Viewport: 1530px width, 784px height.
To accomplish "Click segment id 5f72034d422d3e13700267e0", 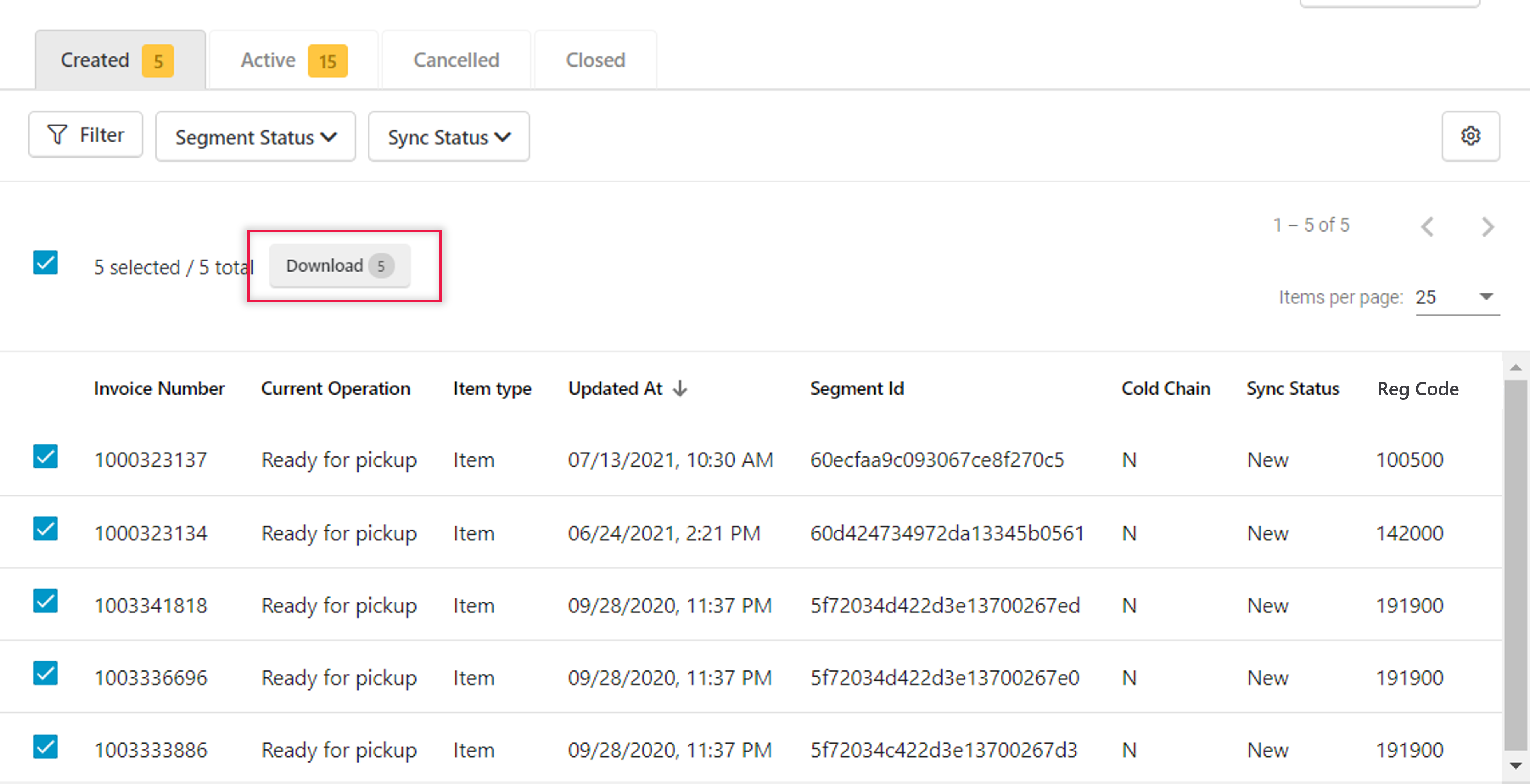I will (x=945, y=678).
